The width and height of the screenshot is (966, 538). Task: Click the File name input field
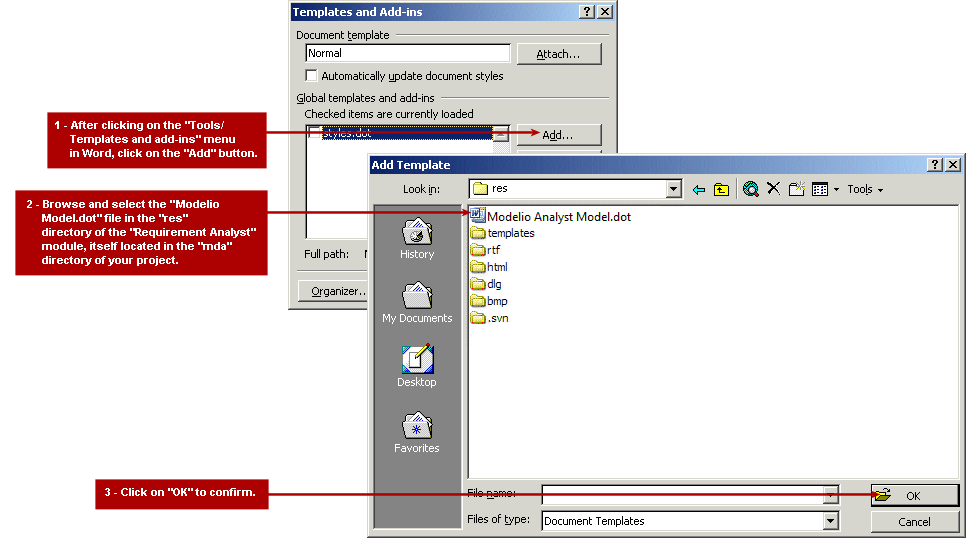coord(683,494)
